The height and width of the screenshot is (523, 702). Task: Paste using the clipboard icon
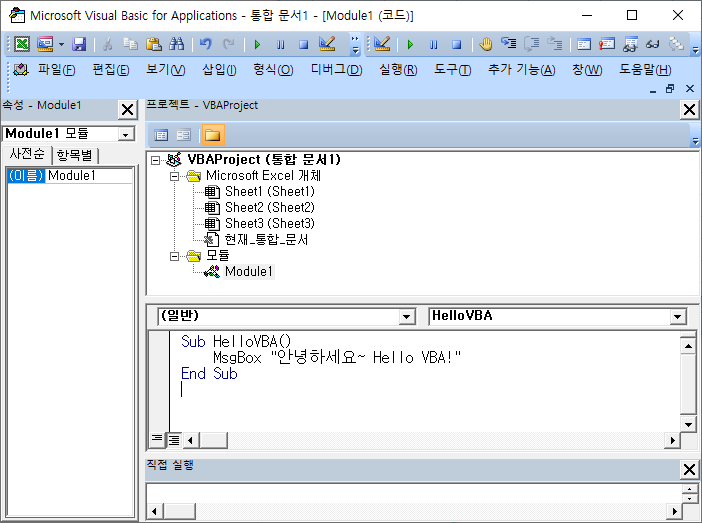(154, 44)
